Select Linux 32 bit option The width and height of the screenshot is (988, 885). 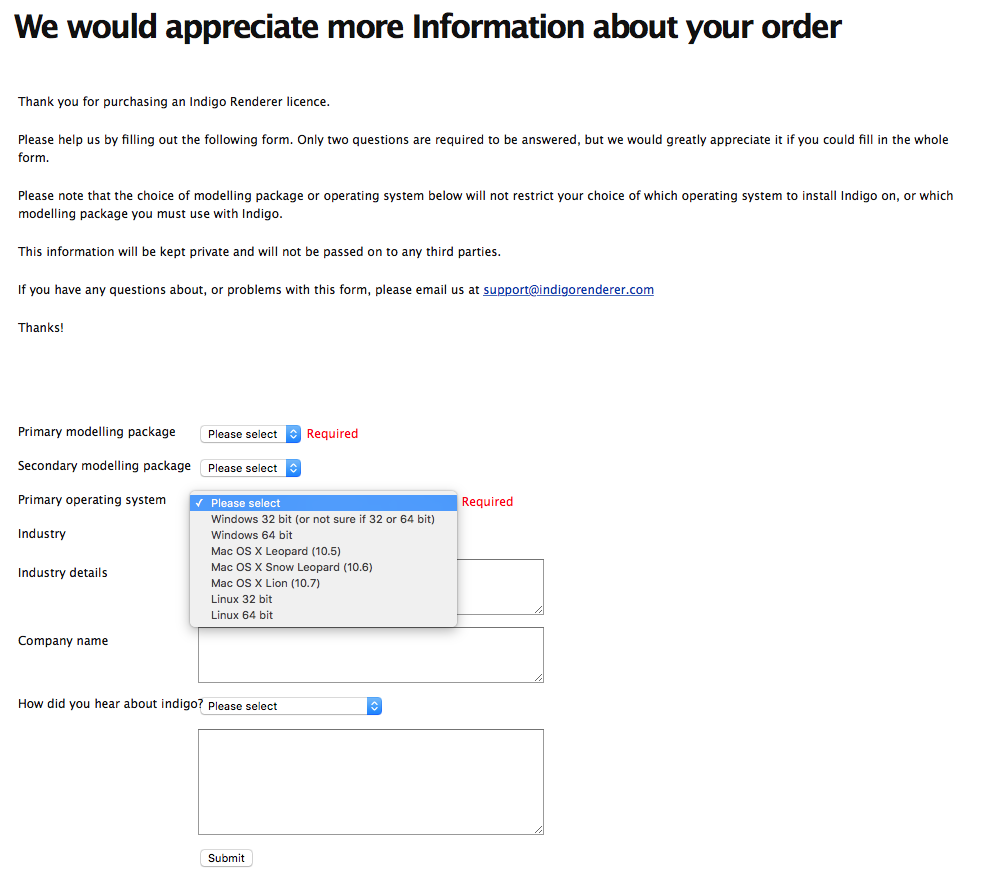[323, 599]
